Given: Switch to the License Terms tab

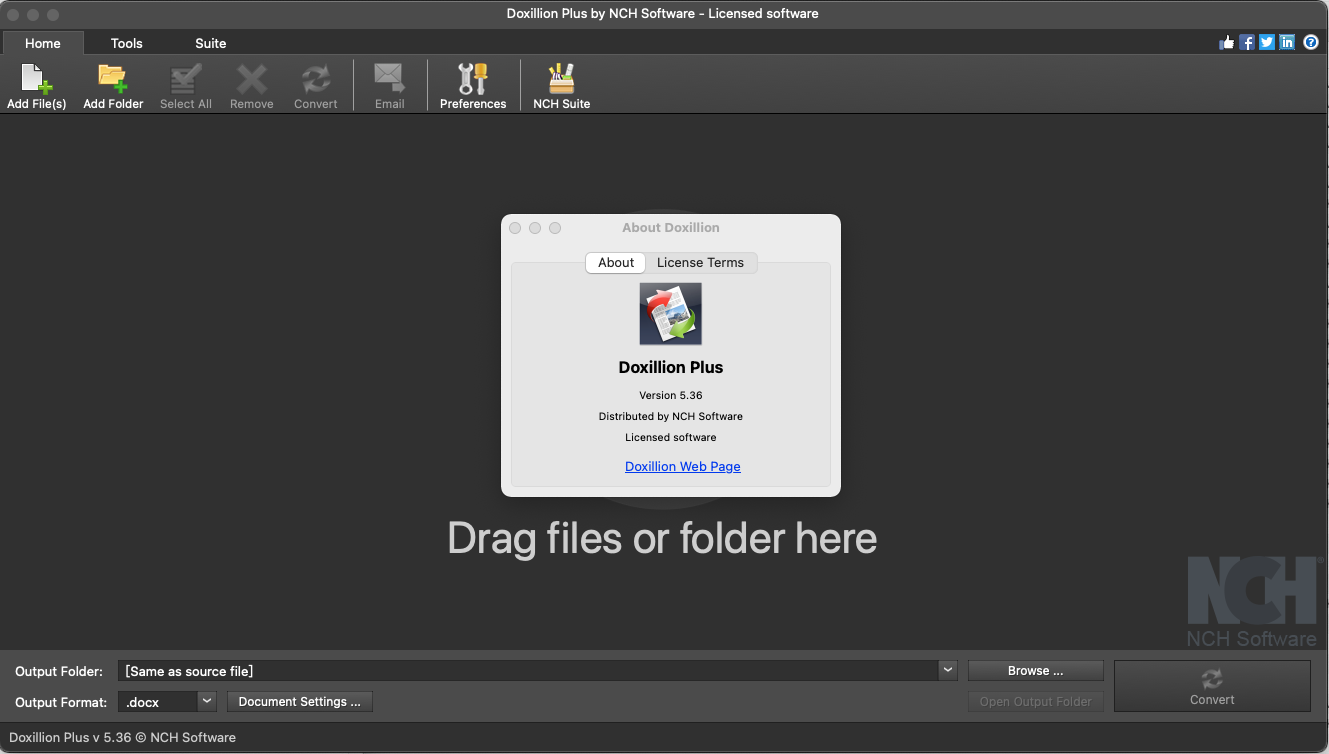Looking at the screenshot, I should click(x=701, y=262).
